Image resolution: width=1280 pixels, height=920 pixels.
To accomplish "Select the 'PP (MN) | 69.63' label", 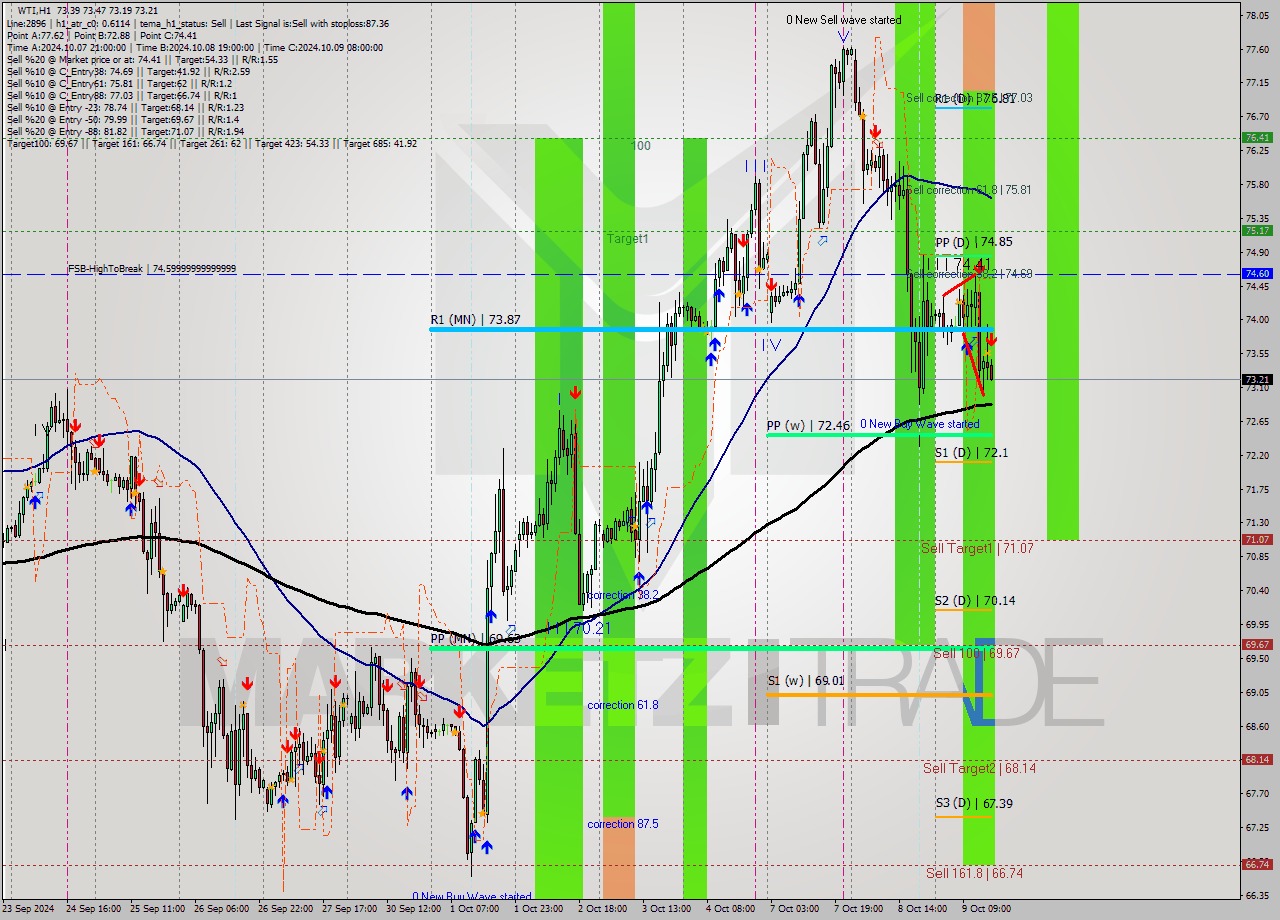I will pos(475,638).
